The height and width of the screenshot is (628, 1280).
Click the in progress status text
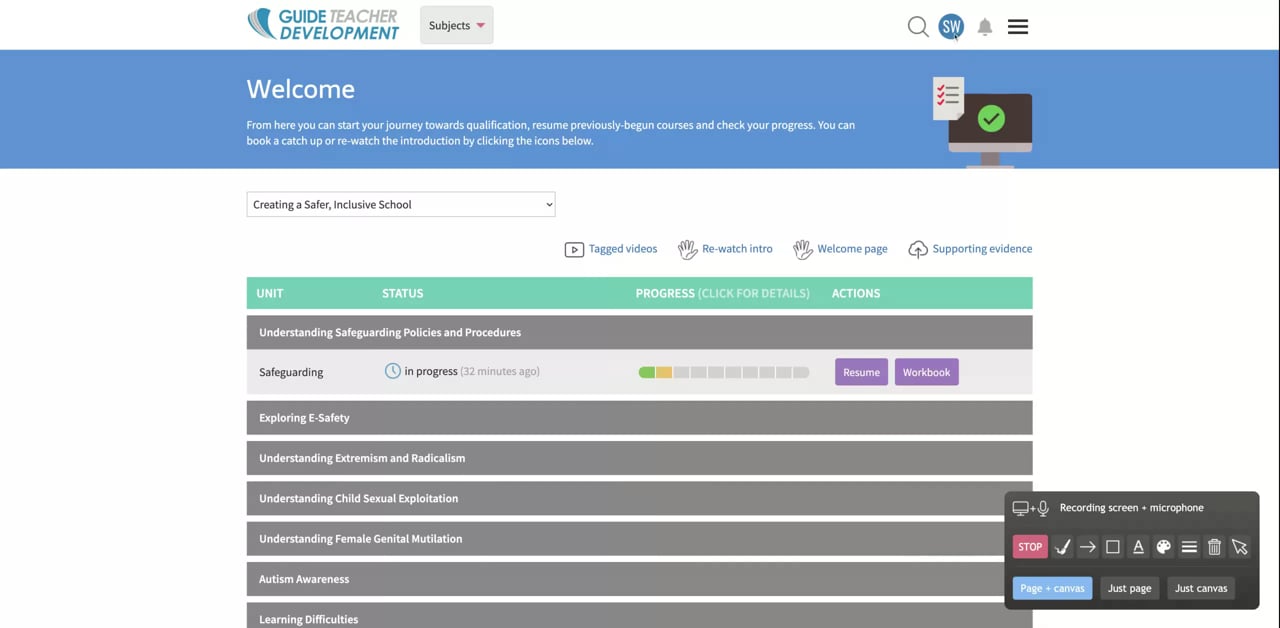(x=431, y=371)
